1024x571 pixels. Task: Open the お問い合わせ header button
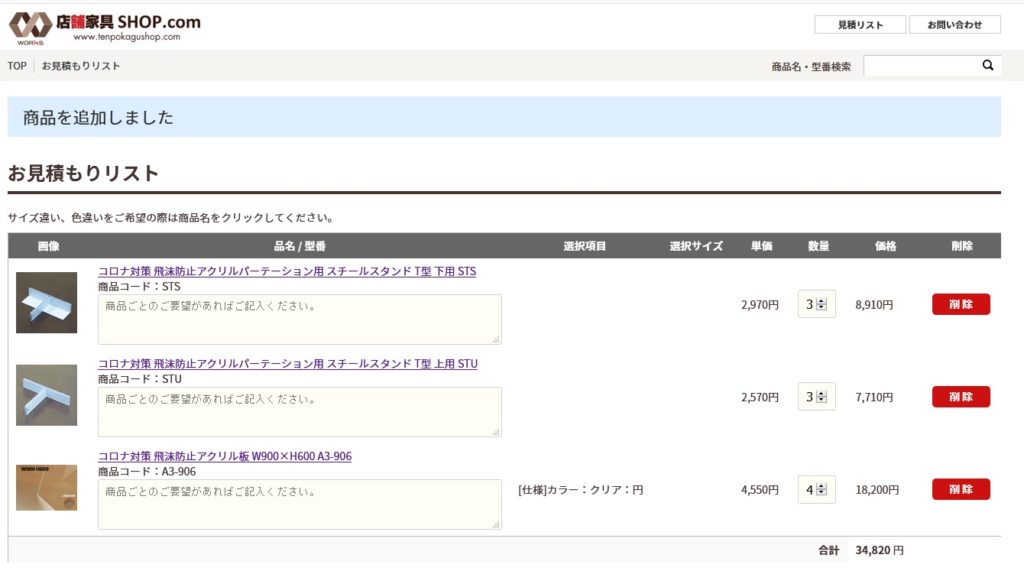pos(954,25)
